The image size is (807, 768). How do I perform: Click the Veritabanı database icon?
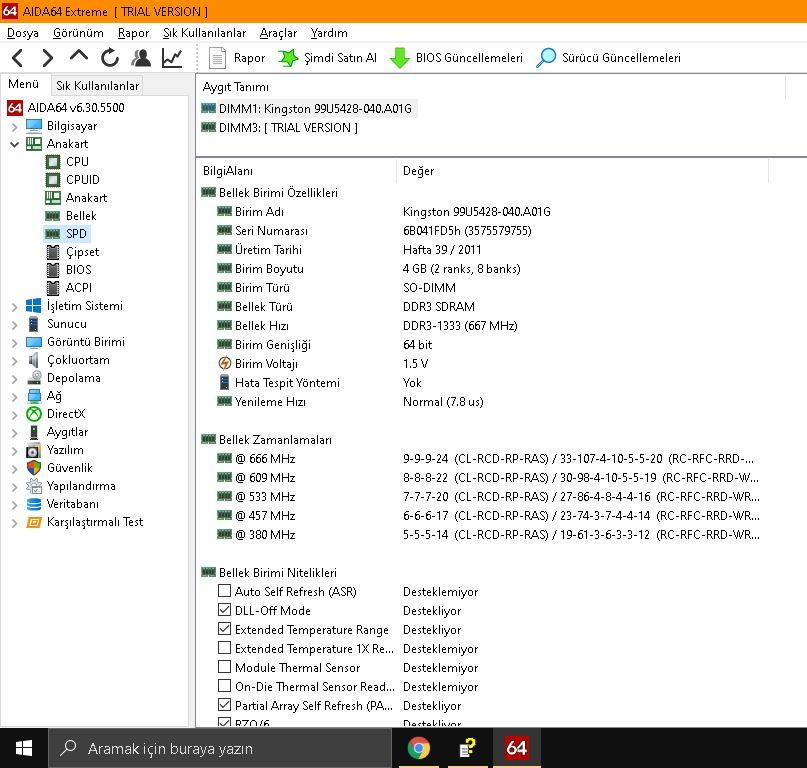(34, 504)
